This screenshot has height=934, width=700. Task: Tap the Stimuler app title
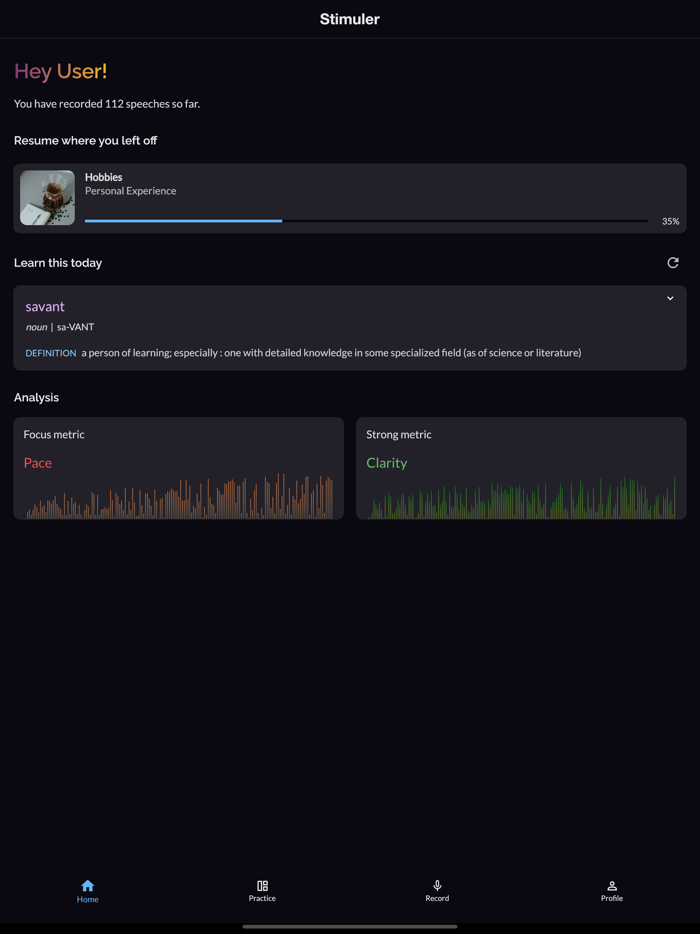pyautogui.click(x=350, y=19)
